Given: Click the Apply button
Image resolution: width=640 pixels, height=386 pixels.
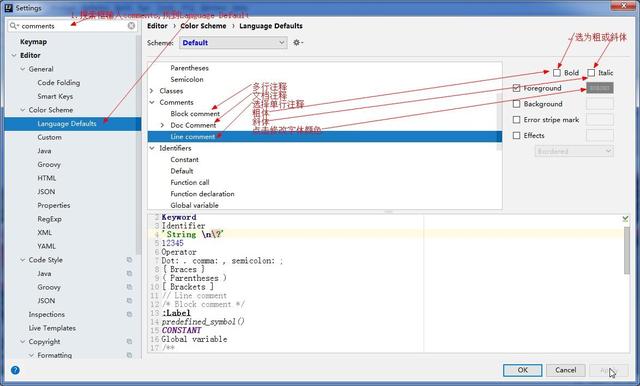Looking at the screenshot, I should pyautogui.click(x=609, y=370).
